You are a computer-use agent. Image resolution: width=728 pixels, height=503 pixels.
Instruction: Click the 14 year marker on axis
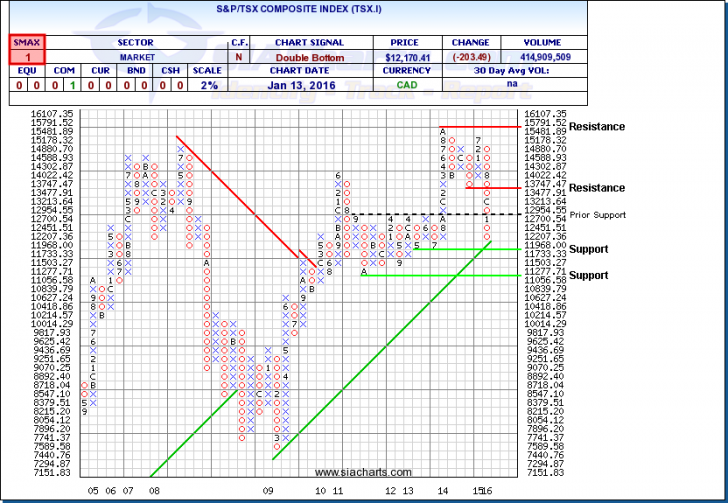[x=442, y=491]
